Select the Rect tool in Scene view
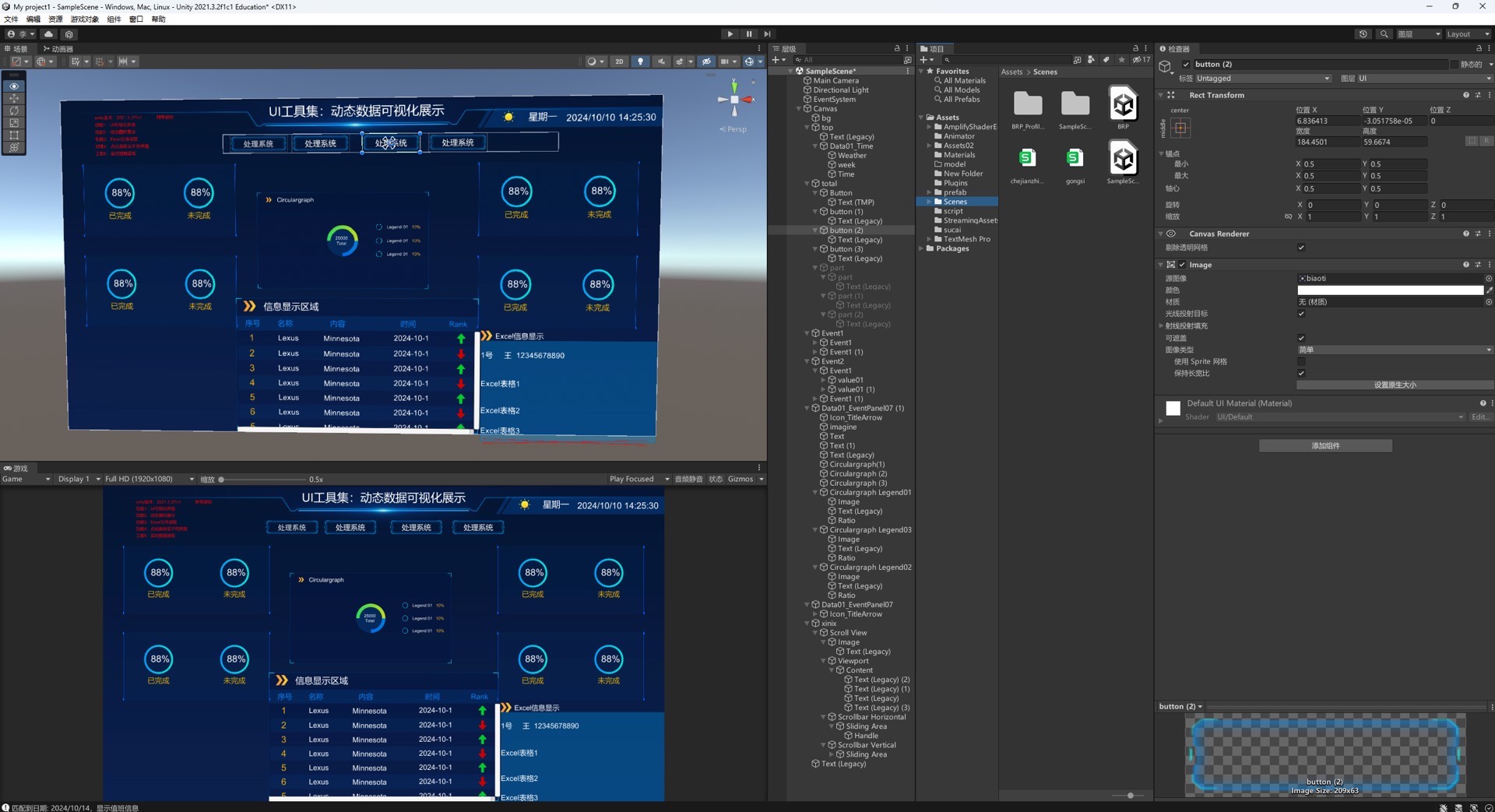 [x=14, y=135]
